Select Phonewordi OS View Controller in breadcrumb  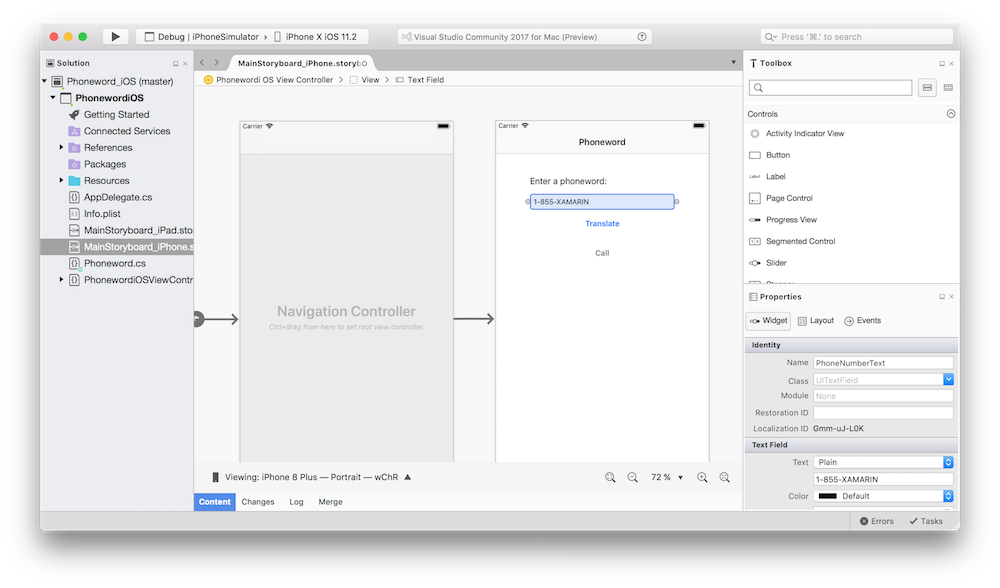[277, 79]
